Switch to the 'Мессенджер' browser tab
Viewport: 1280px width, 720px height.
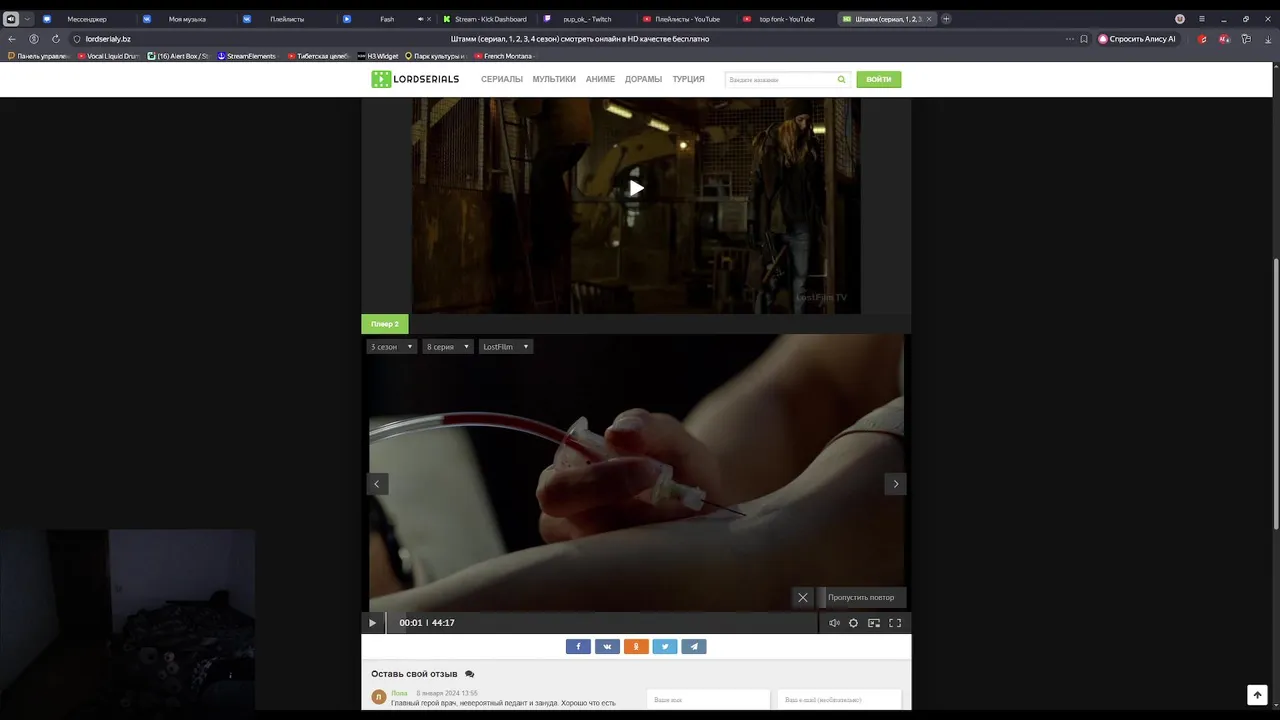click(x=87, y=19)
